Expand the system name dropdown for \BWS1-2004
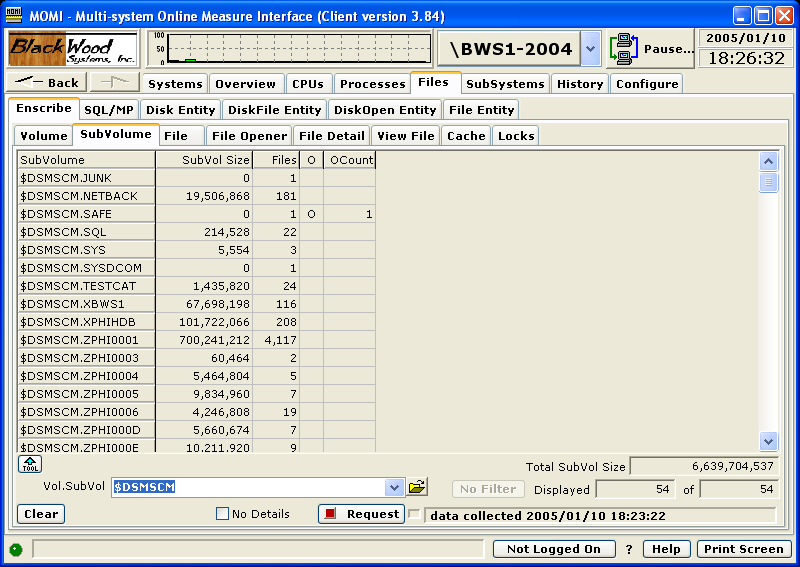The image size is (800, 567). [590, 48]
